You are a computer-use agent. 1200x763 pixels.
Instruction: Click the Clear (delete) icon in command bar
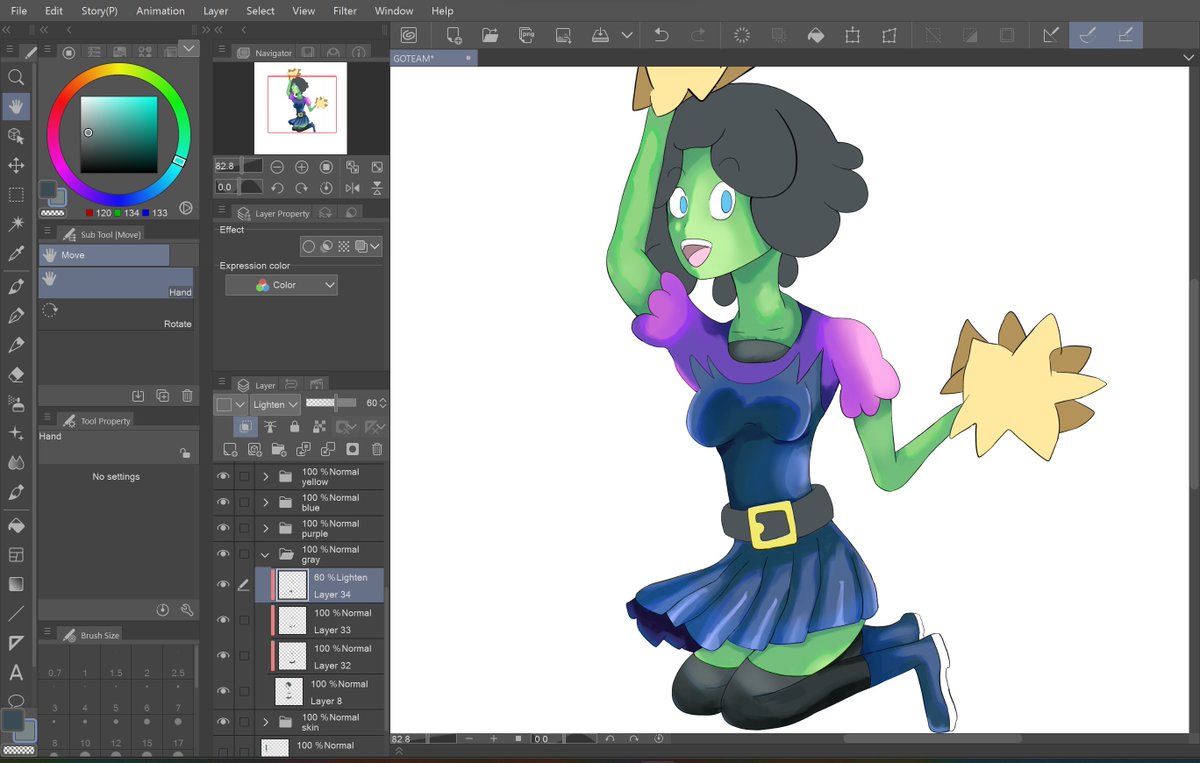tap(742, 35)
